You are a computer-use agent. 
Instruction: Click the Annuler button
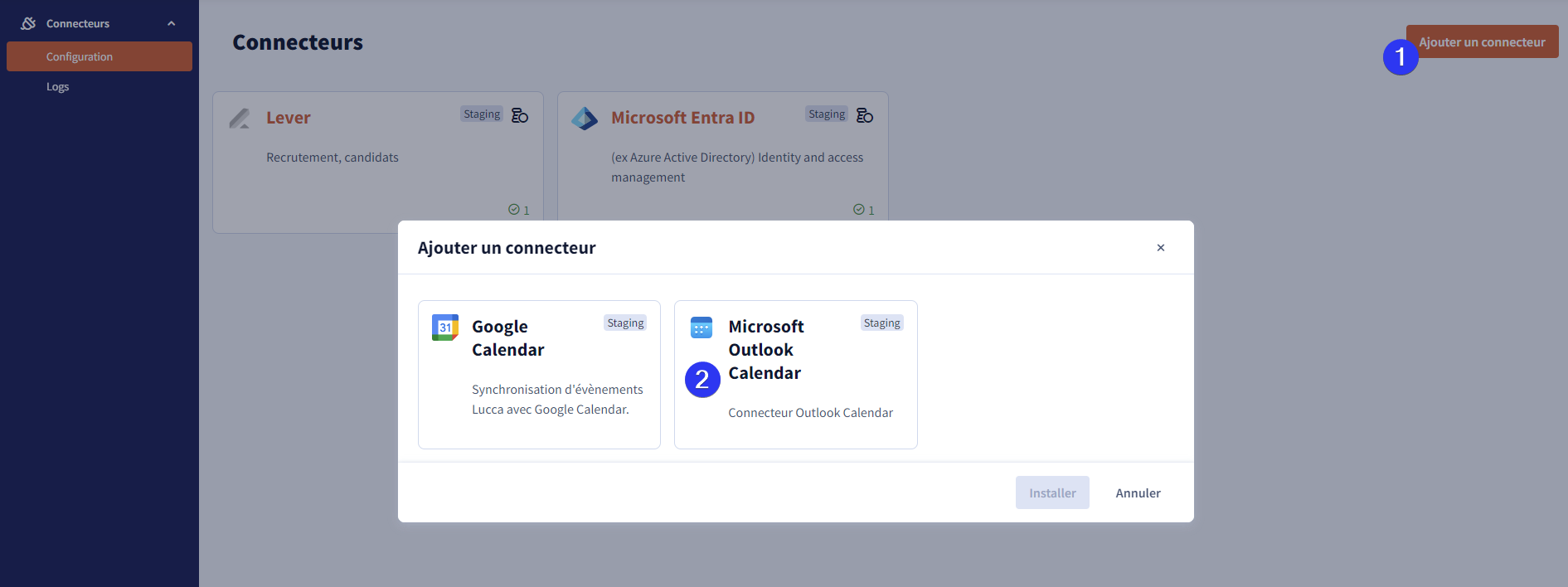(x=1138, y=492)
